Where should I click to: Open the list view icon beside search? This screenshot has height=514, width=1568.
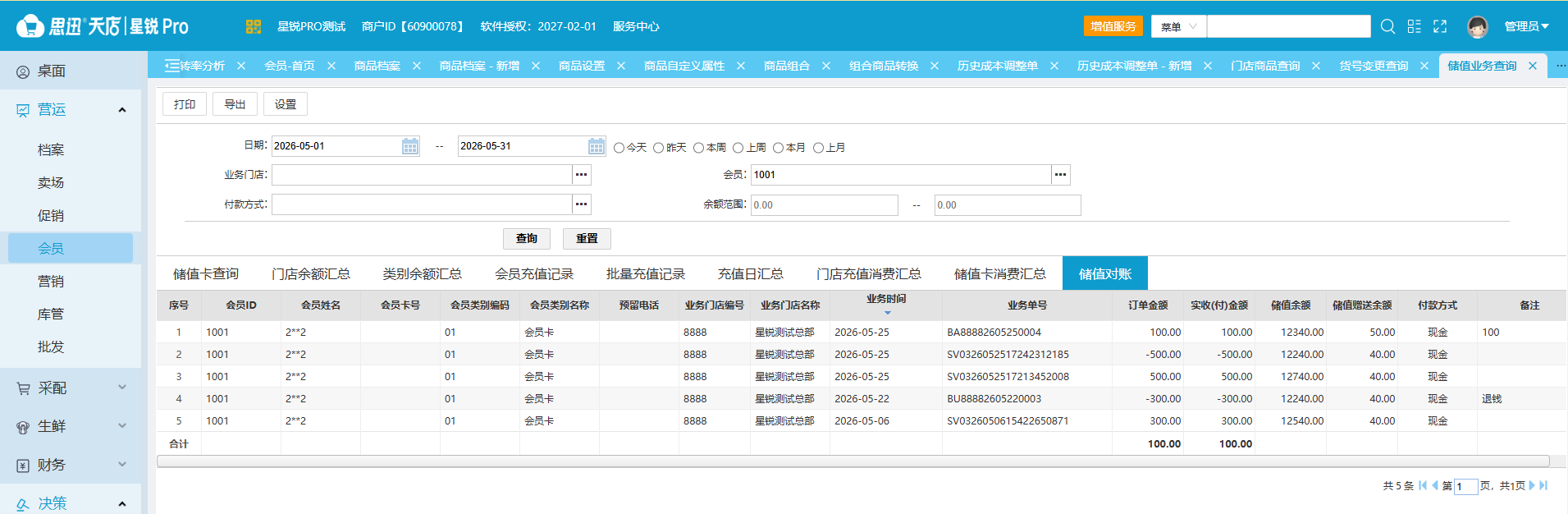[x=1414, y=26]
